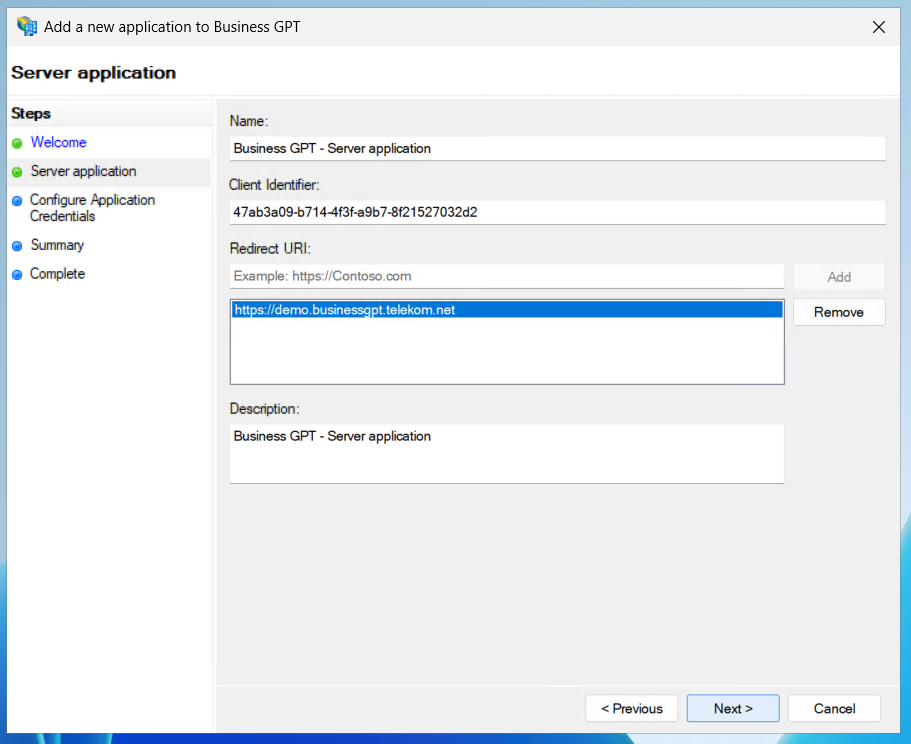911x744 pixels.
Task: Select the https://demo.businessgpt.telekom.net entry
Action: [507, 310]
